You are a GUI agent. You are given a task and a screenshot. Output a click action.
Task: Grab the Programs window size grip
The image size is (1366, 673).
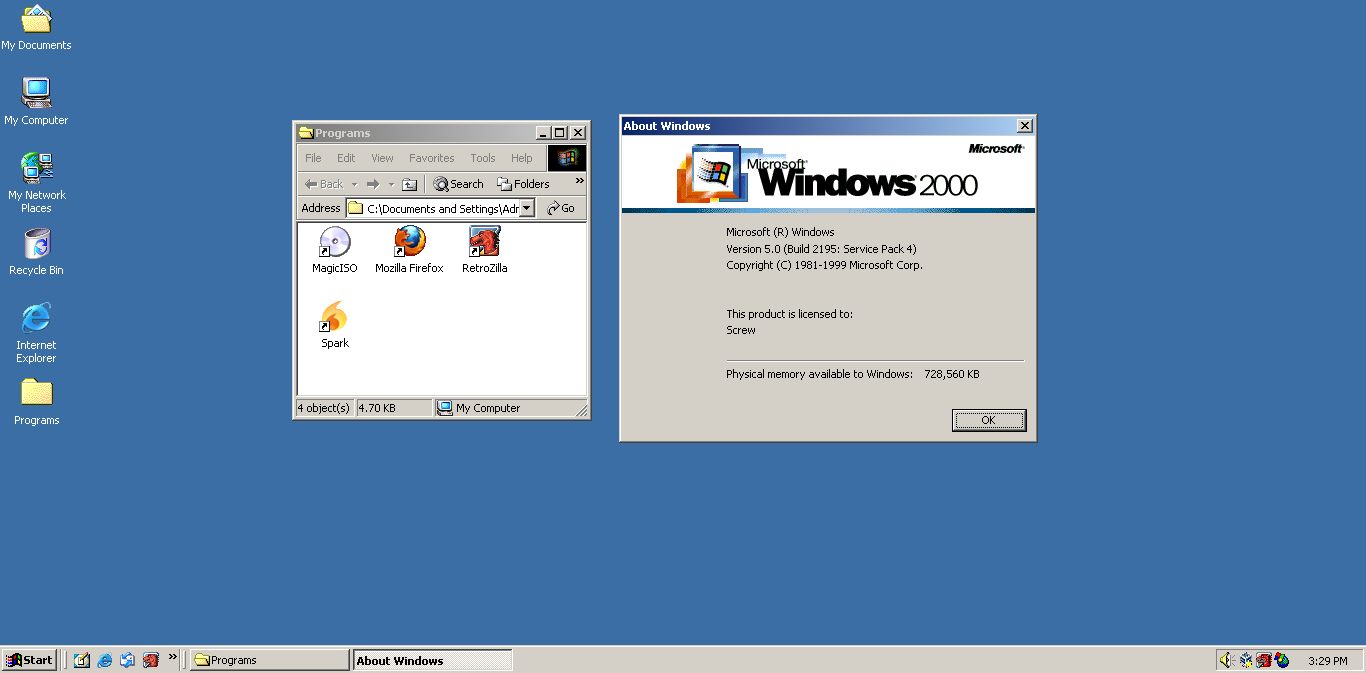(581, 409)
